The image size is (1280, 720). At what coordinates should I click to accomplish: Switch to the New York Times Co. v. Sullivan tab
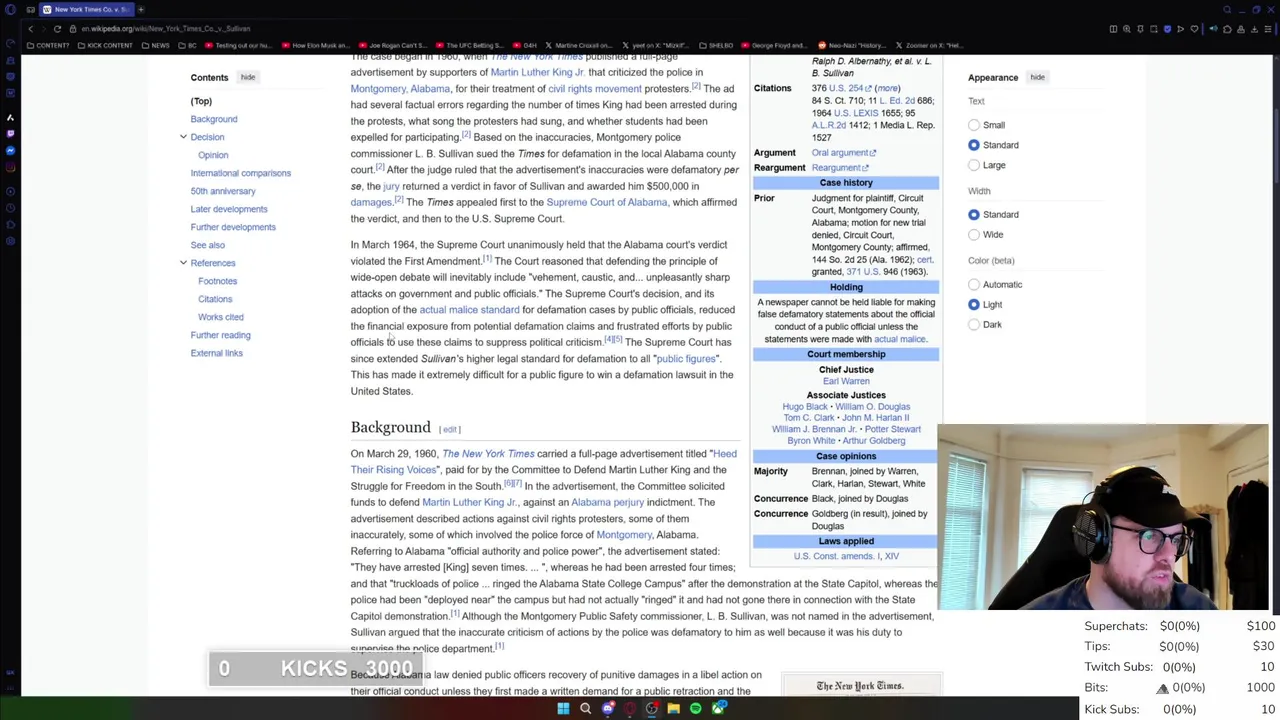(85, 9)
